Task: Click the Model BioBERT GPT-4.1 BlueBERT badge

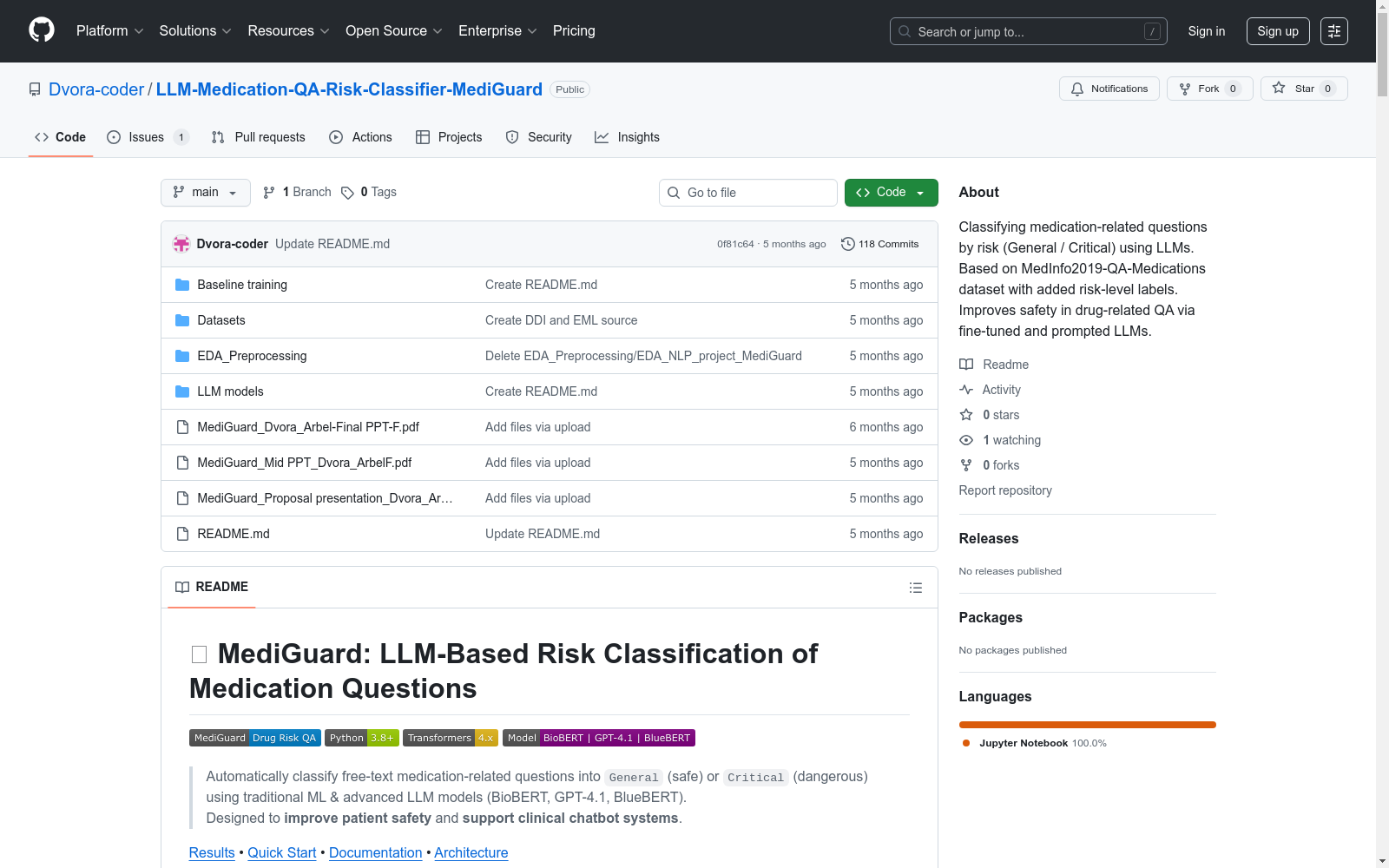Action: (x=599, y=738)
